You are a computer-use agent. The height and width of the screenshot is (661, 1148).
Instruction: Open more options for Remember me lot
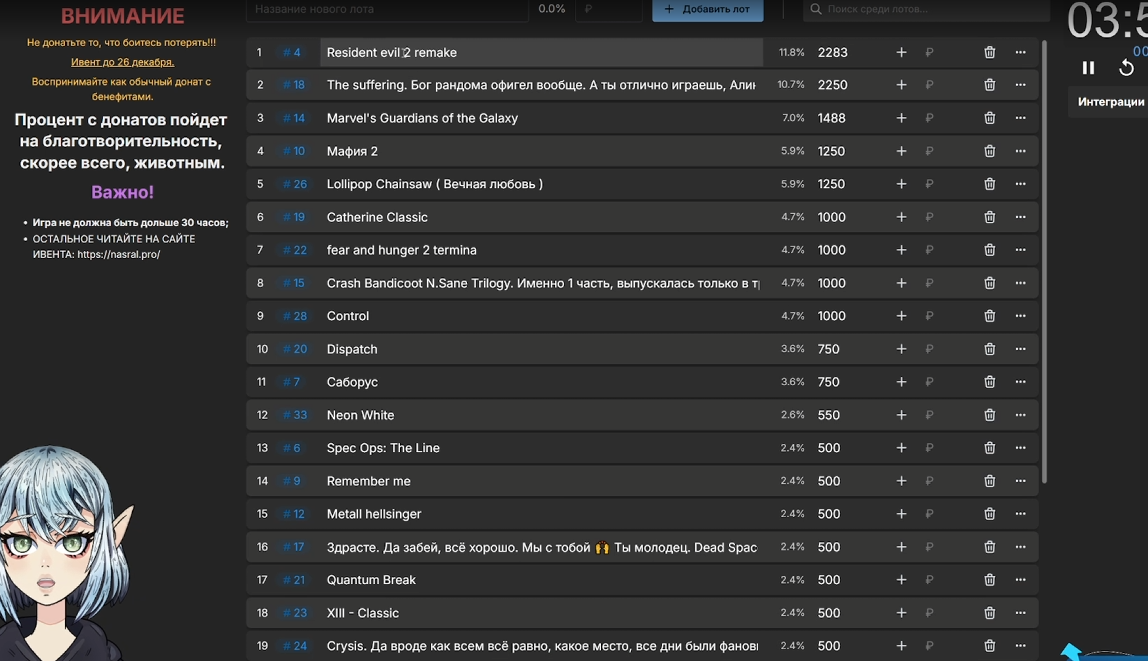[x=1021, y=481]
